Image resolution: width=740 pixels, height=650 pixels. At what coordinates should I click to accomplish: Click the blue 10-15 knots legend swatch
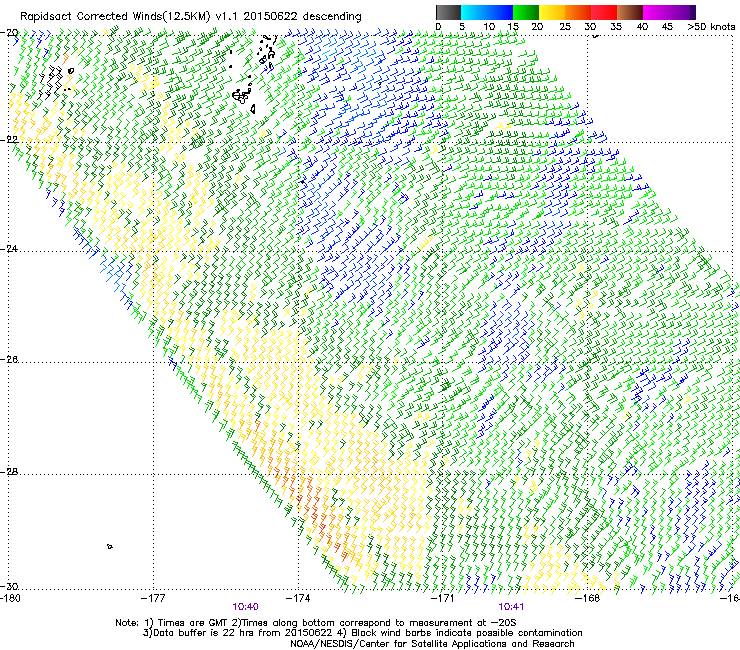[x=500, y=12]
